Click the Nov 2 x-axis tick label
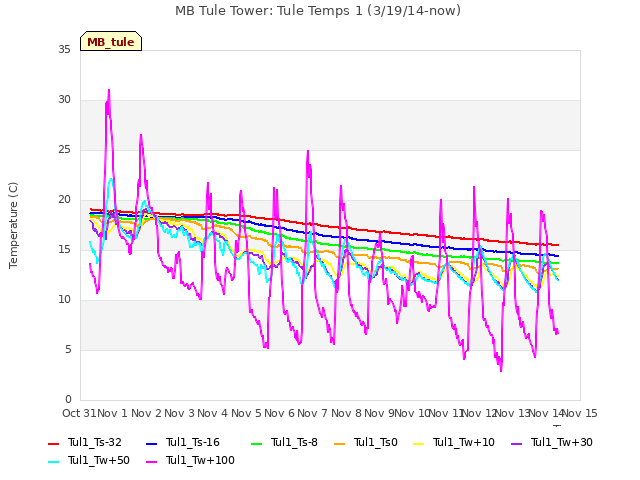 (147, 413)
